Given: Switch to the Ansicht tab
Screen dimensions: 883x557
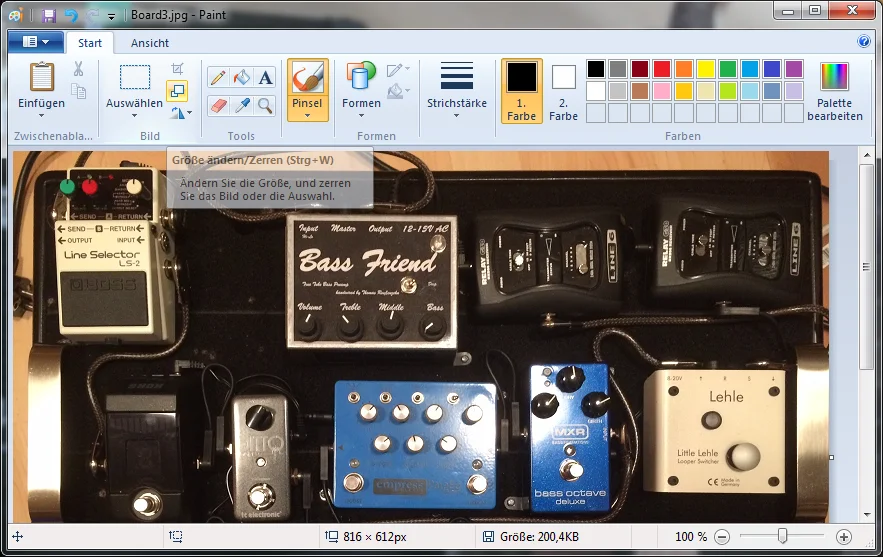Looking at the screenshot, I should pyautogui.click(x=149, y=43).
